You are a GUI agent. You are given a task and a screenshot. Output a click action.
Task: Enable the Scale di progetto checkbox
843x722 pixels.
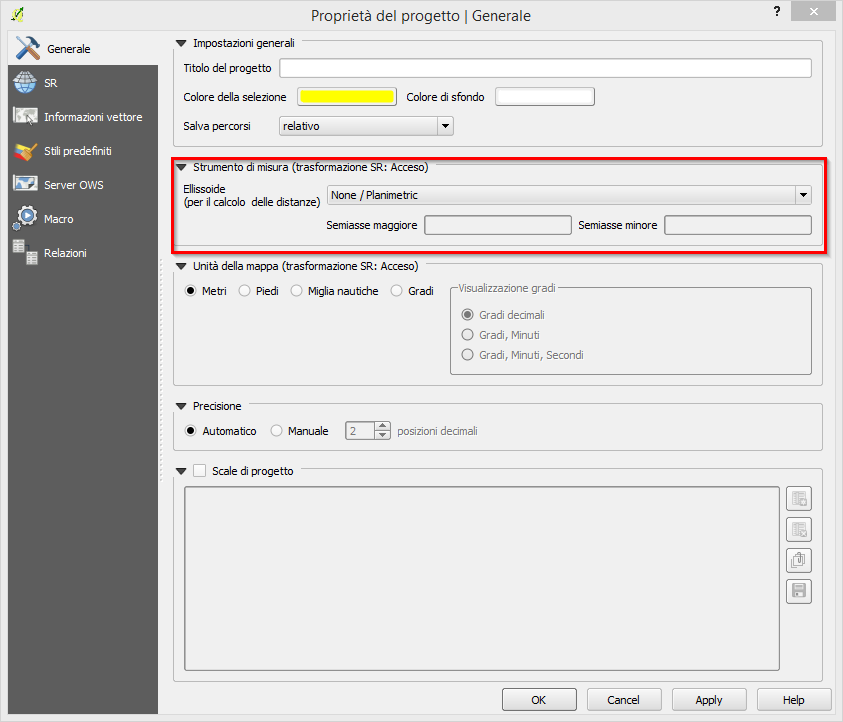pyautogui.click(x=199, y=471)
